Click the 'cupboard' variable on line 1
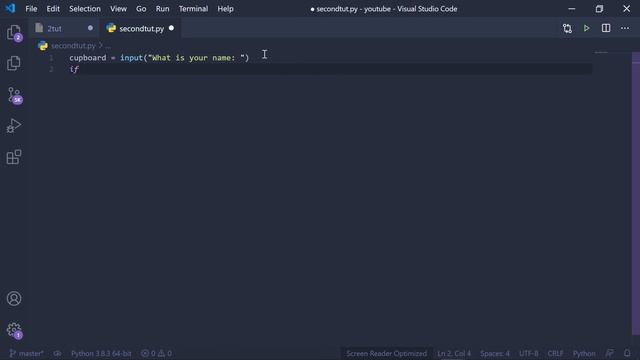Image resolution: width=640 pixels, height=360 pixels. [x=88, y=58]
